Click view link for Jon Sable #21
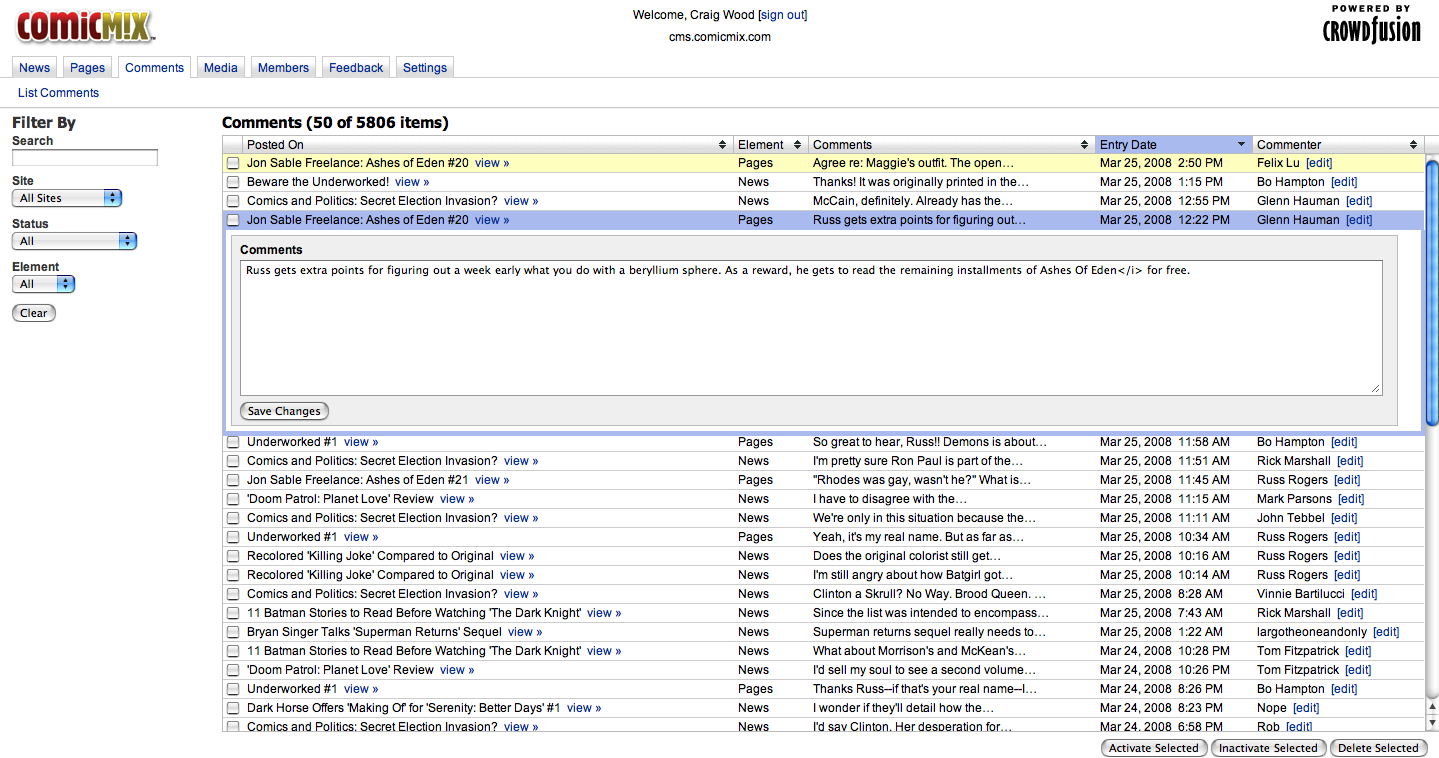This screenshot has height=758, width=1439. 492,480
